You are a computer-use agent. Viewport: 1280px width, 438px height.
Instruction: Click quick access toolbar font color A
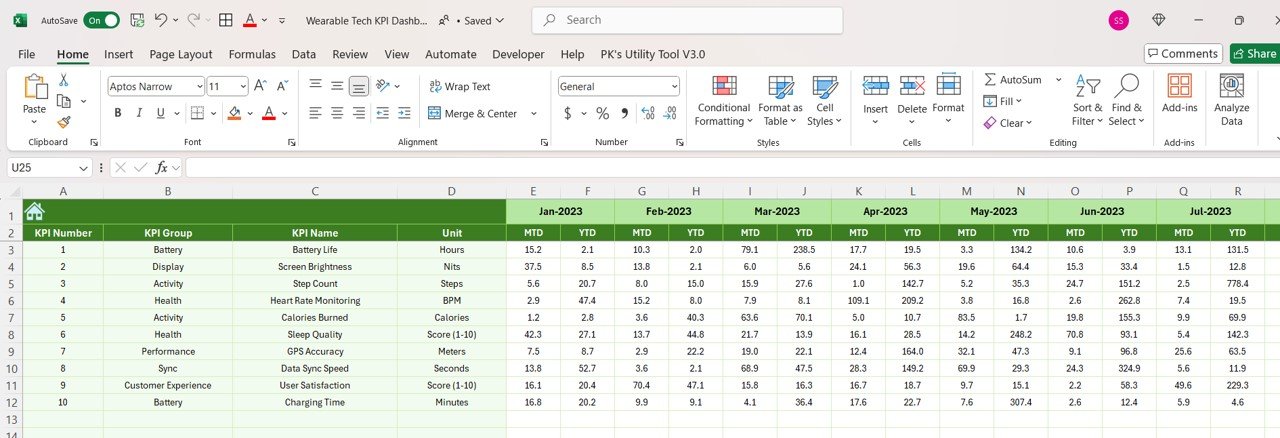pos(250,20)
